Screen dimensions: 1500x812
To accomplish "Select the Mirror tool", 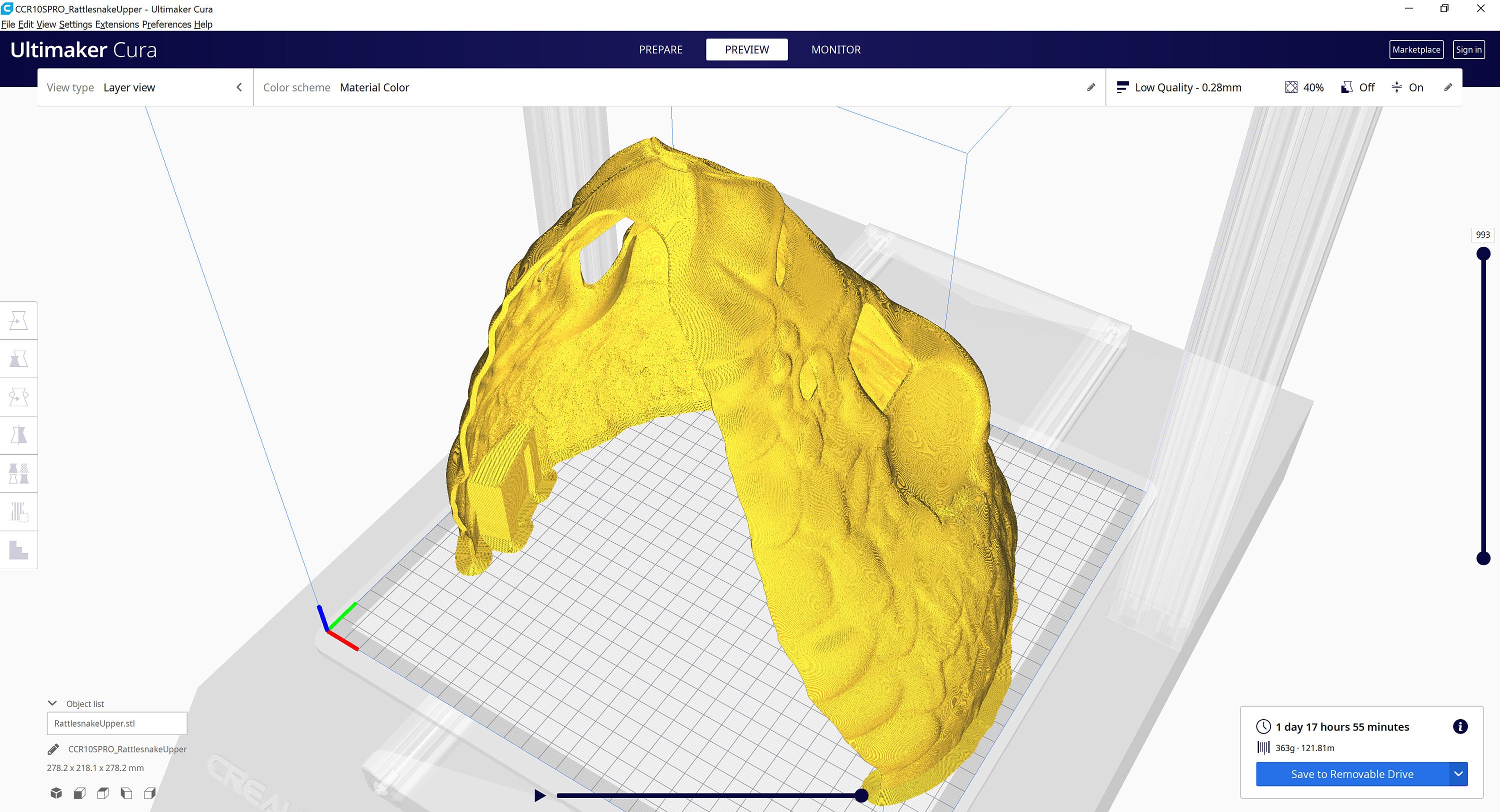I will [19, 435].
